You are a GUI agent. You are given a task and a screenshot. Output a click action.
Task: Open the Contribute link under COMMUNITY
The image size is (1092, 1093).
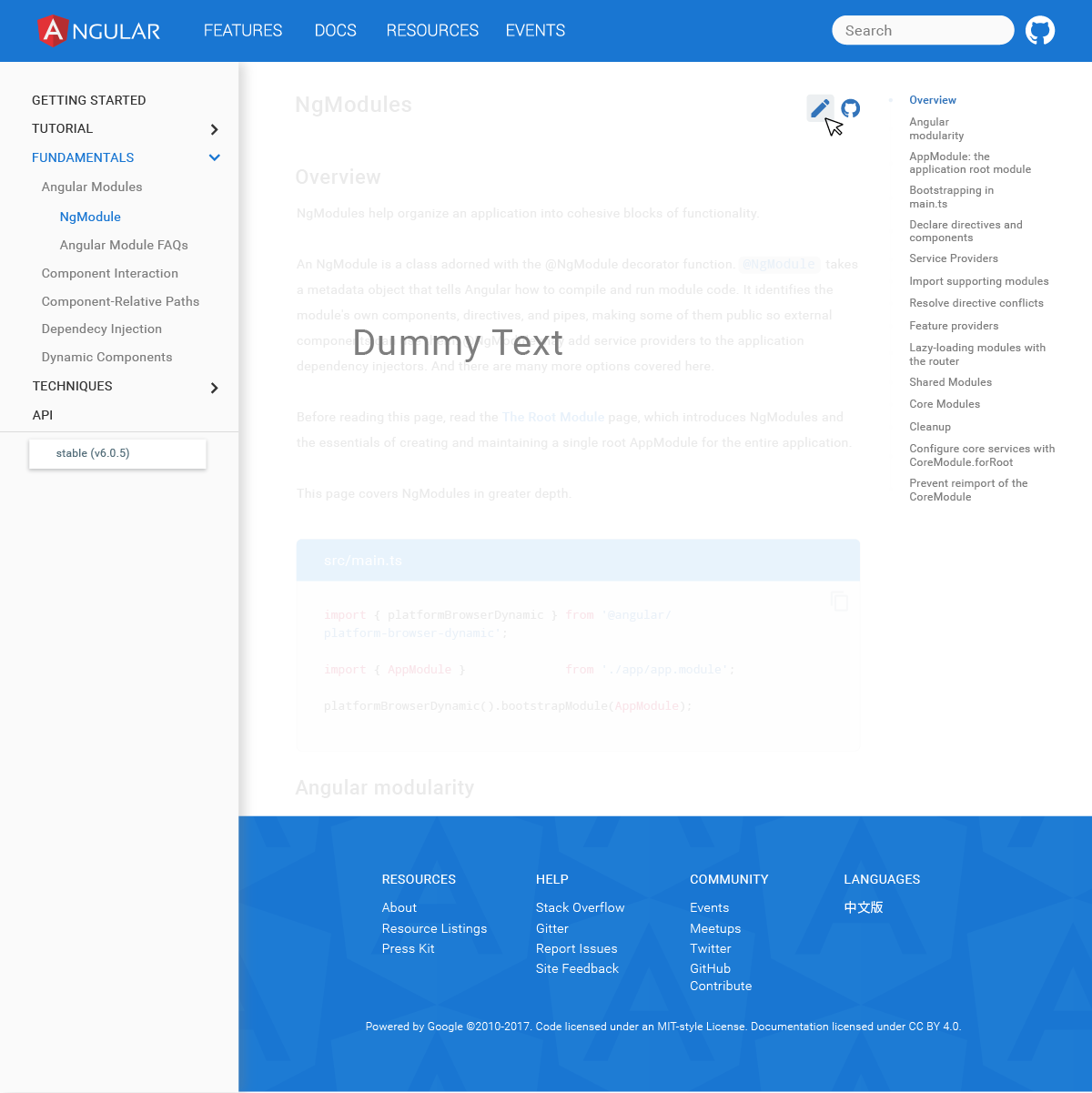click(x=721, y=986)
